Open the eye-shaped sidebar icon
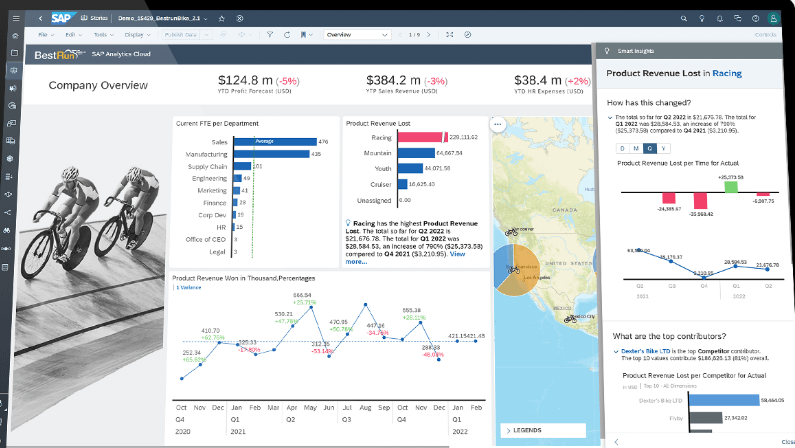The height and width of the screenshot is (448, 795). (8, 194)
